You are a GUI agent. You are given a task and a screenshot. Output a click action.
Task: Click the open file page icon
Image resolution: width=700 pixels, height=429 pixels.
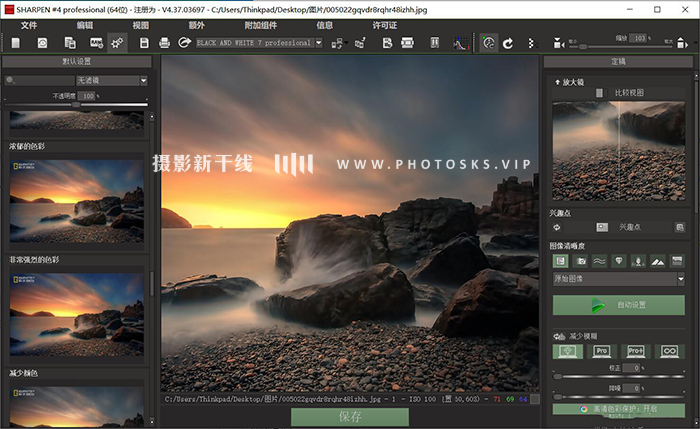click(x=16, y=43)
